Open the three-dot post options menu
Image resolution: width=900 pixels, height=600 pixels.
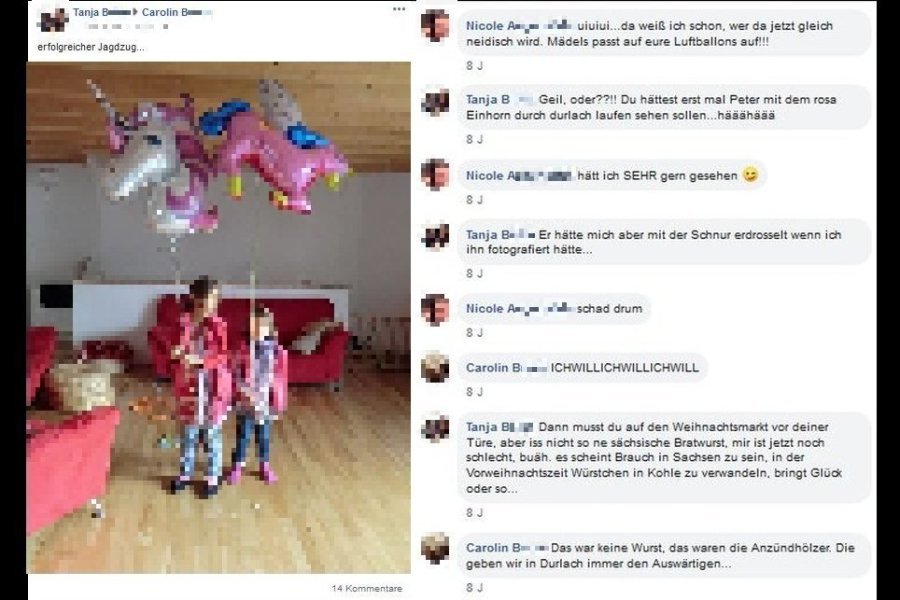399,9
